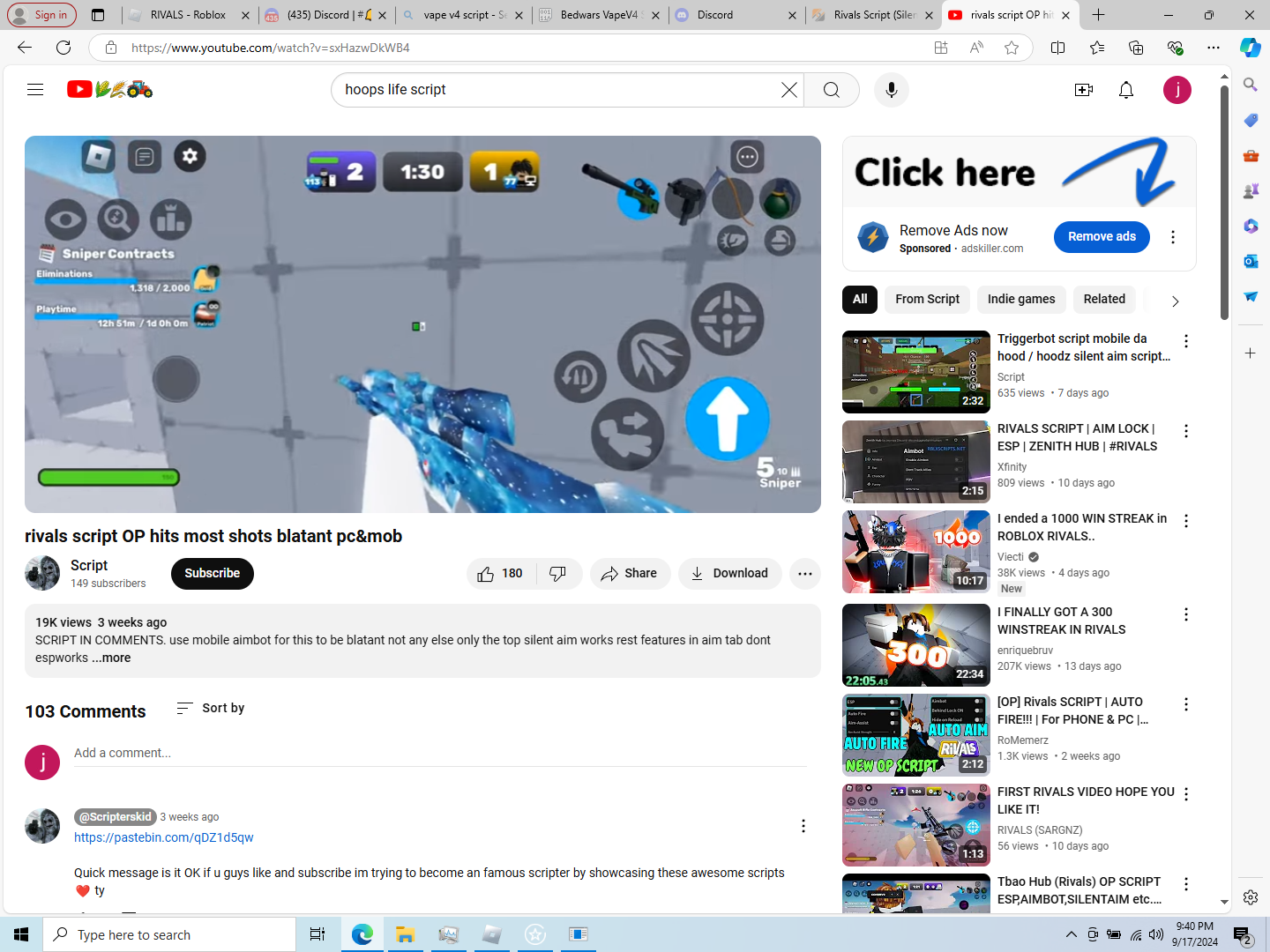Select the Related chip
Viewport: 1270px width, 952px height.
(x=1104, y=300)
